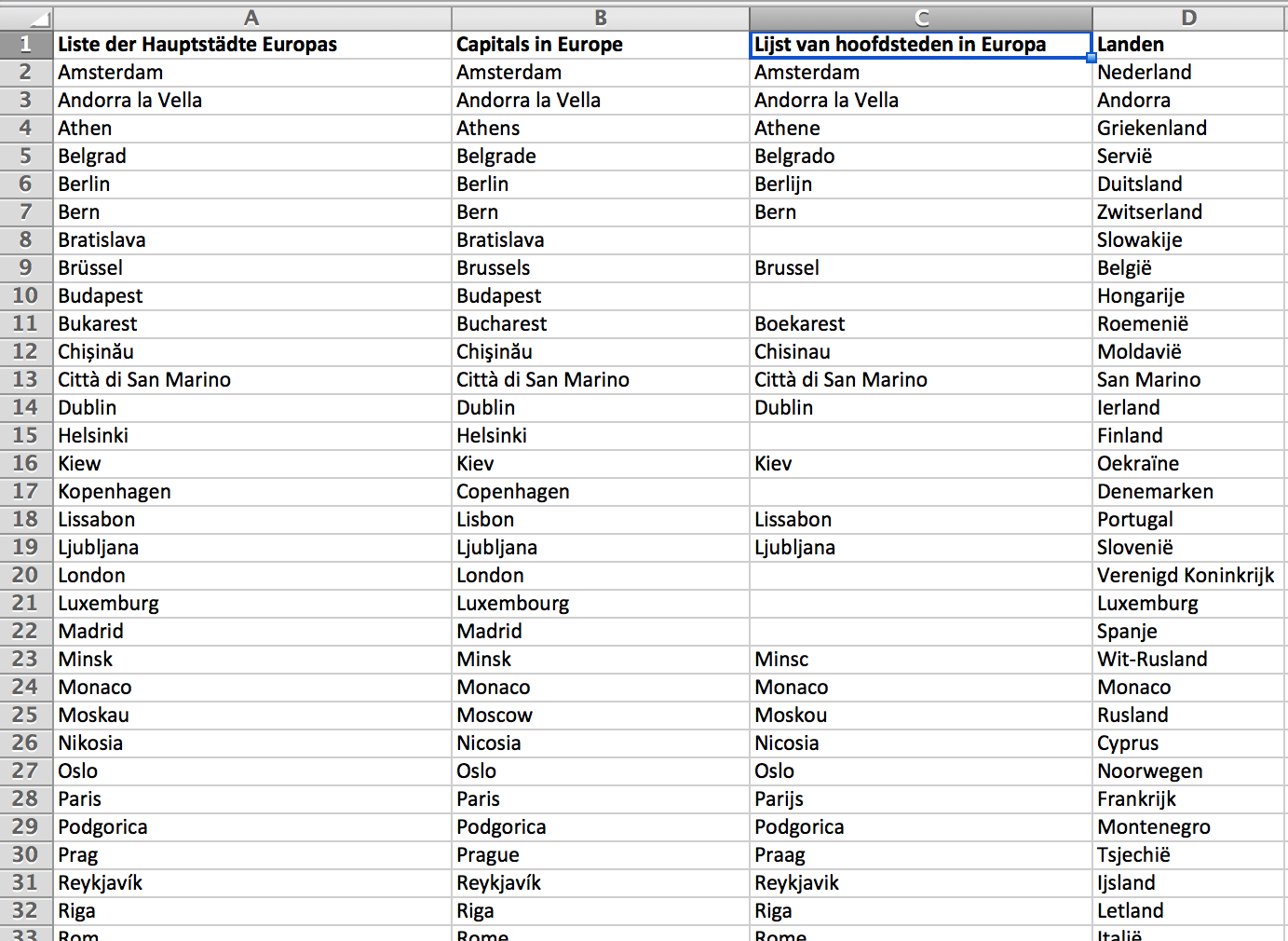
Task: Click the fill handle on cell C1
Action: [1091, 58]
